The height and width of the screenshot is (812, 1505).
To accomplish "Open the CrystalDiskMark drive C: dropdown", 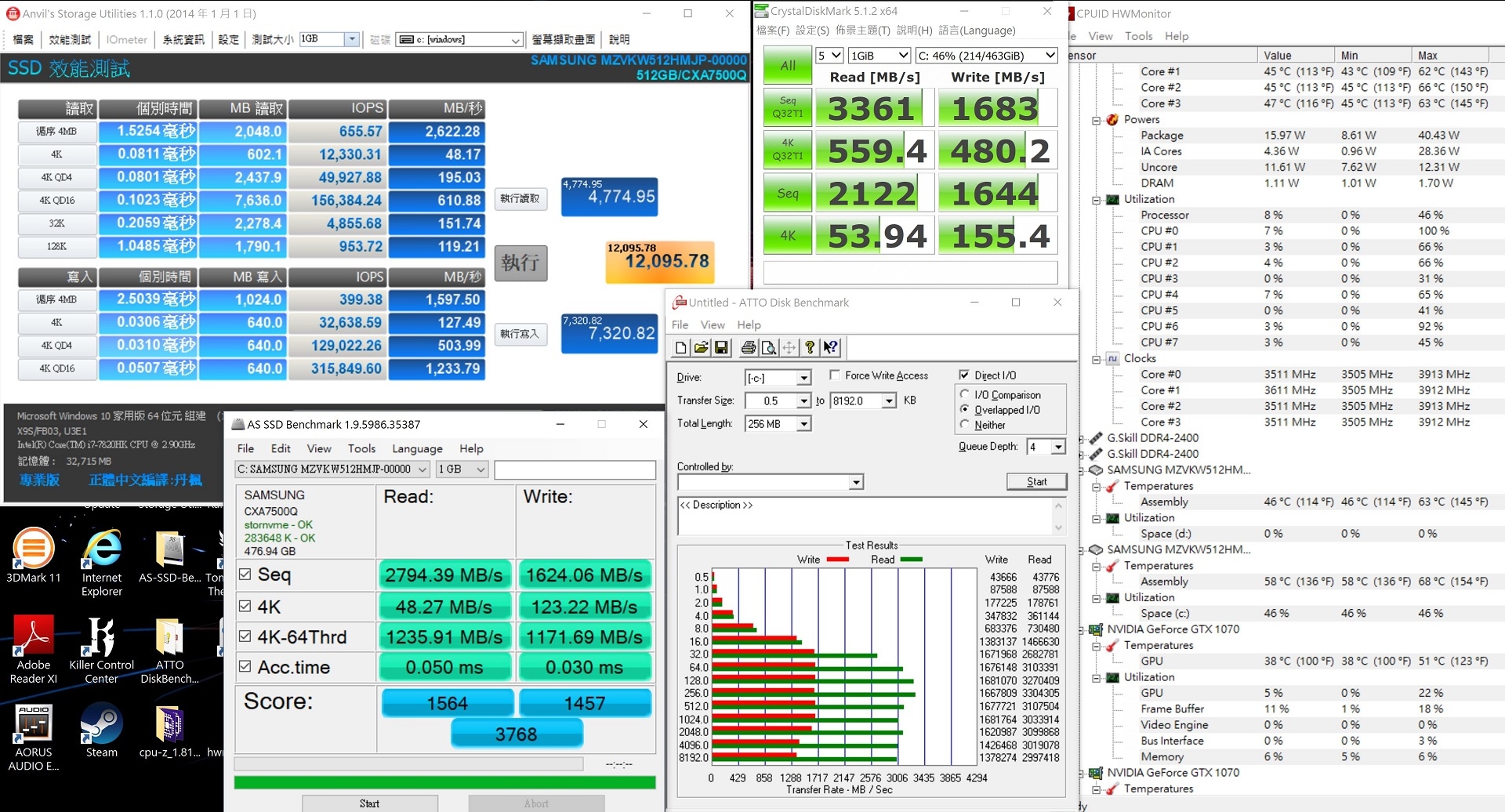I will (x=986, y=56).
